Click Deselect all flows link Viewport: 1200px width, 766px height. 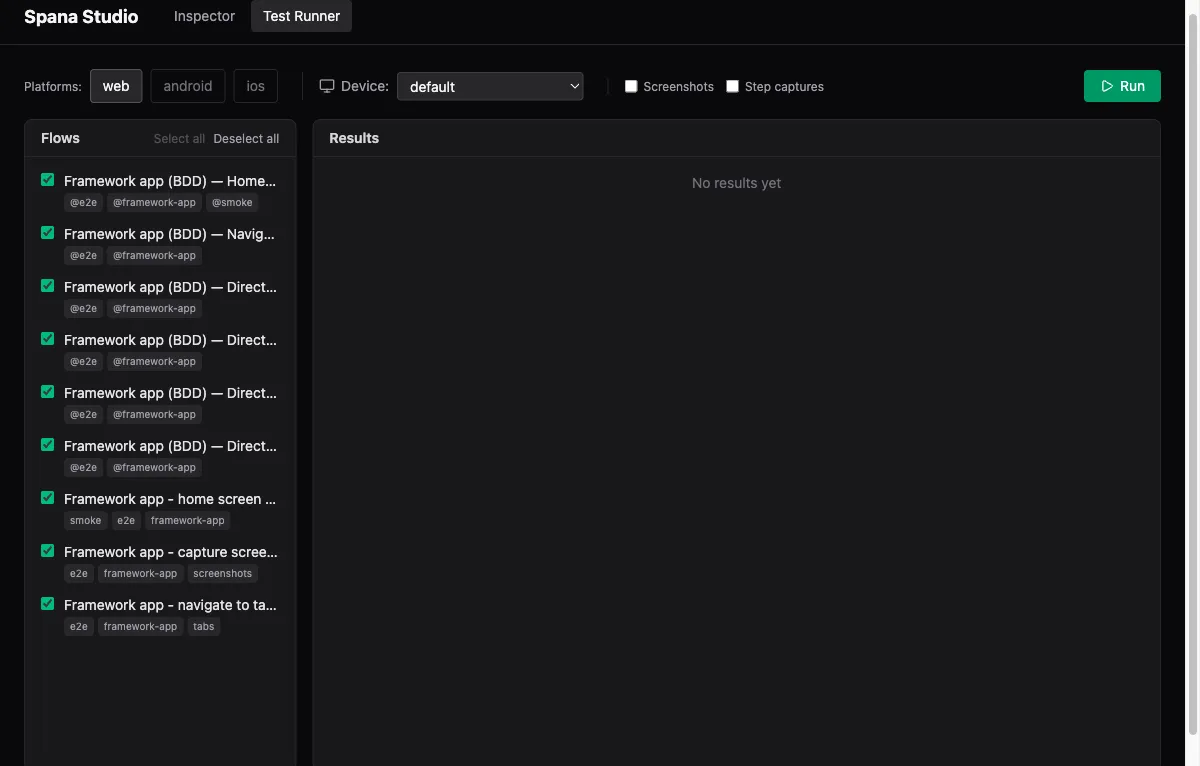coord(246,139)
